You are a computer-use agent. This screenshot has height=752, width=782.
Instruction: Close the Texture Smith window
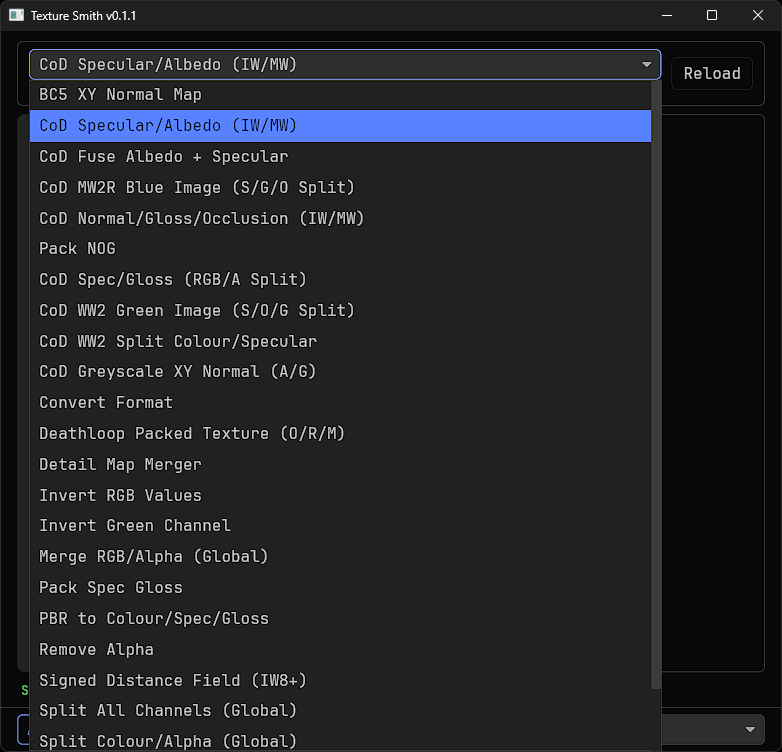point(758,15)
